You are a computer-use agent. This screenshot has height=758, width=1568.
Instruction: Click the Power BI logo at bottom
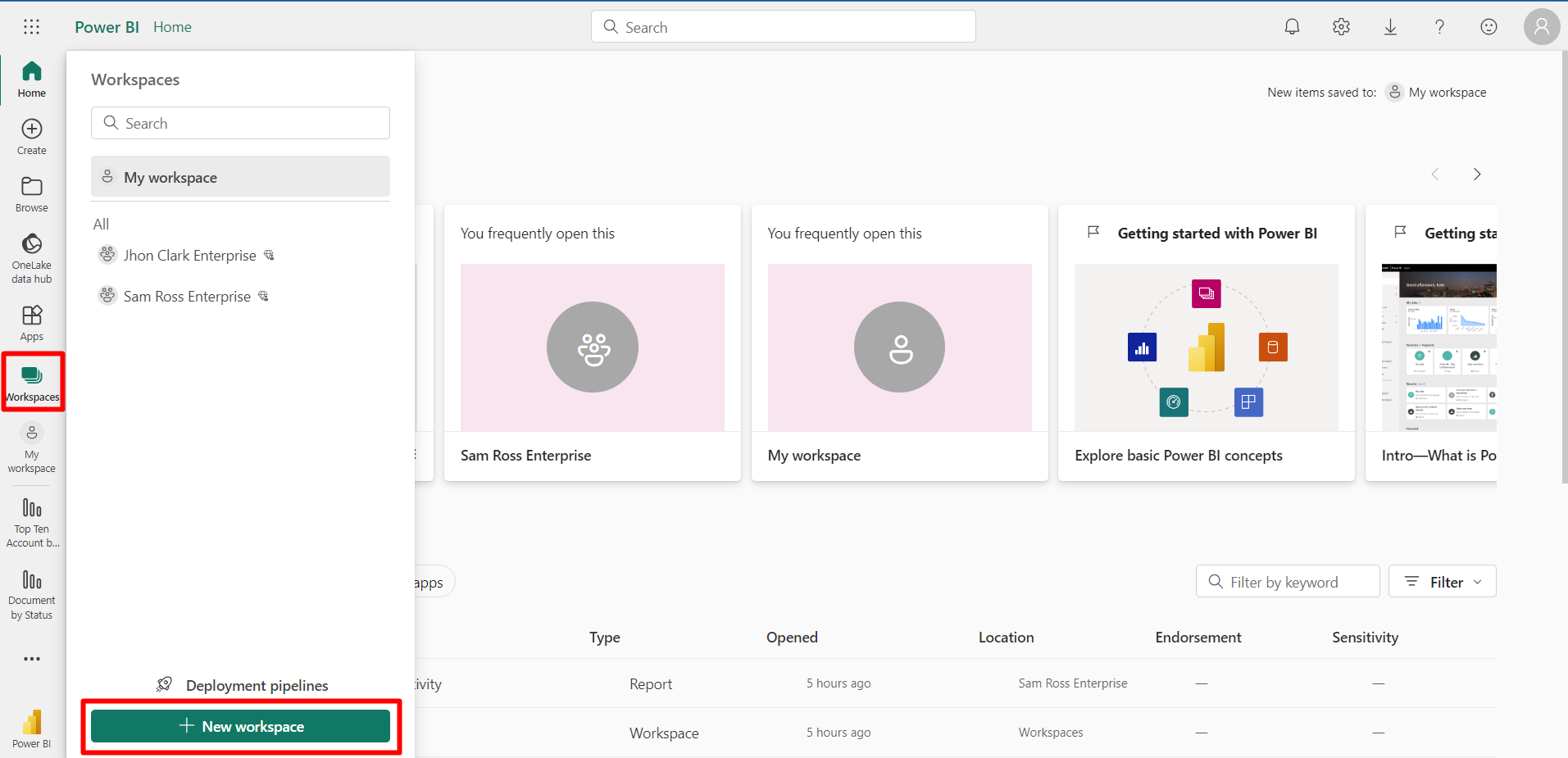tap(32, 728)
